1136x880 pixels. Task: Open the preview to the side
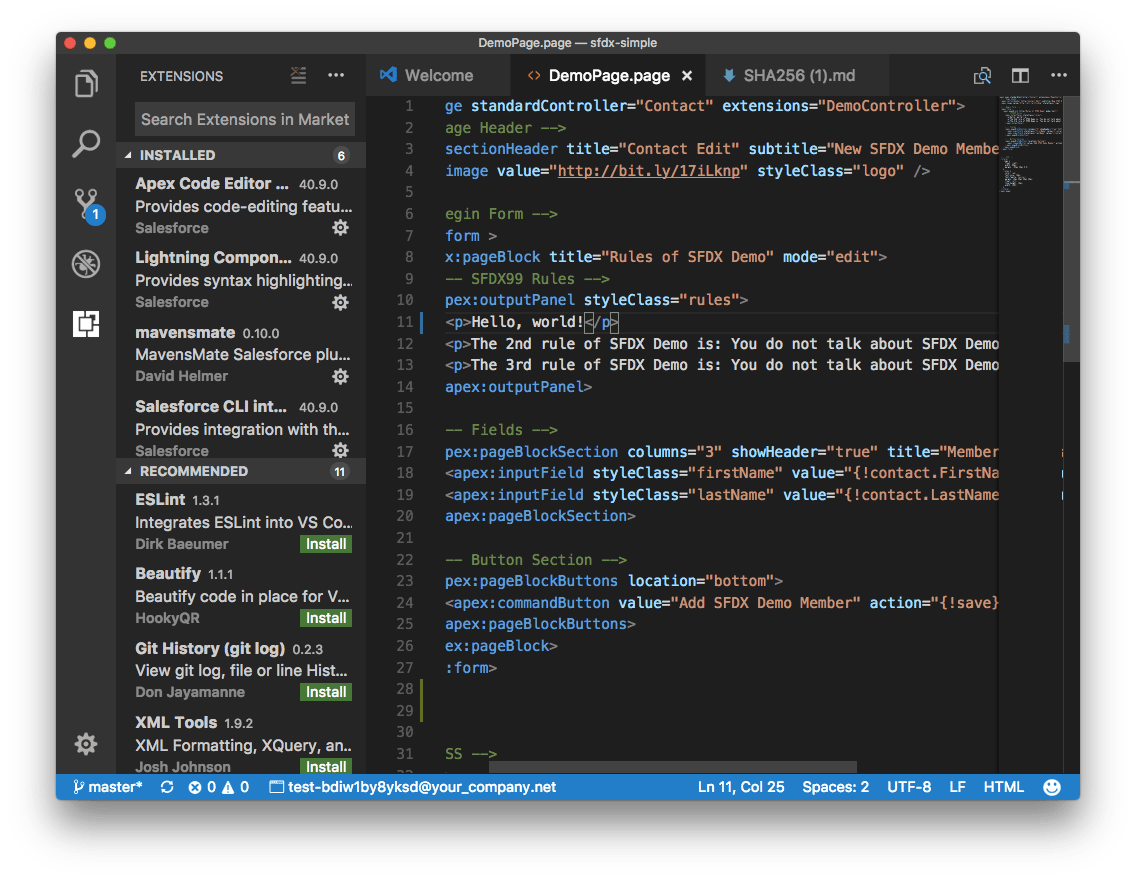(x=982, y=75)
